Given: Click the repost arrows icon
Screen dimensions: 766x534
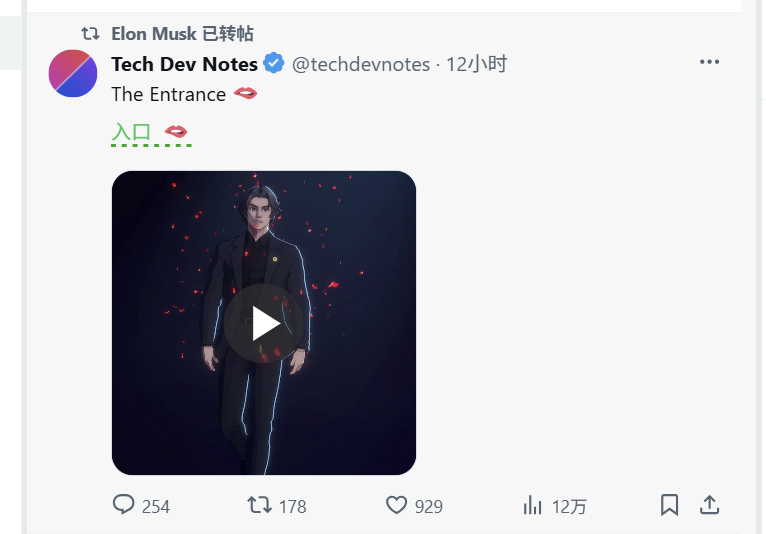Looking at the screenshot, I should [259, 505].
